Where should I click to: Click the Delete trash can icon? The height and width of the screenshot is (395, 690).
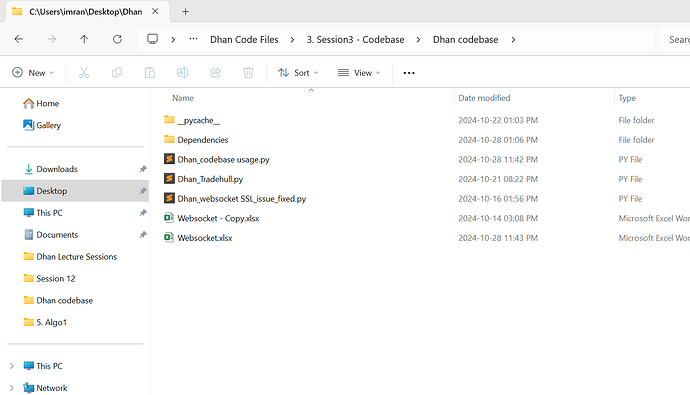(248, 73)
